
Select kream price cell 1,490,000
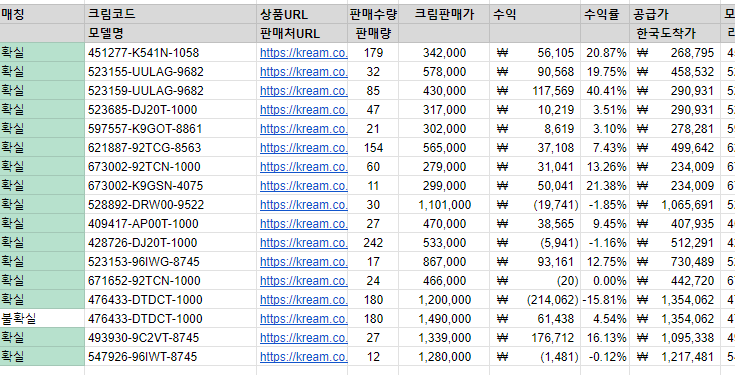[444, 319]
